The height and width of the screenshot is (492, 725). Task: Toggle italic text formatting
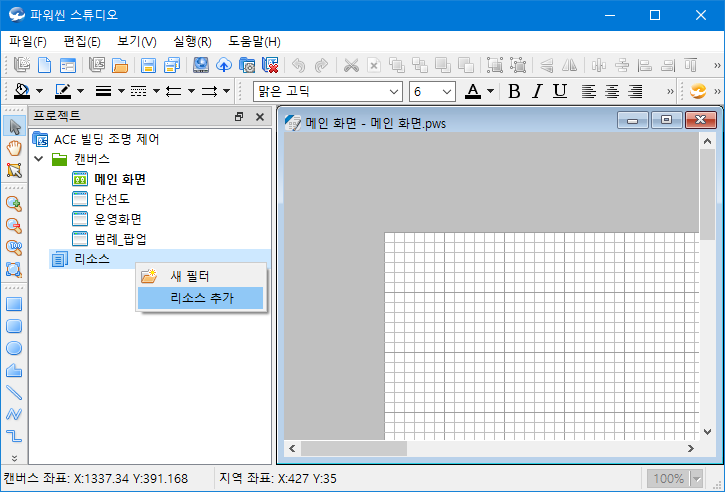tap(537, 91)
